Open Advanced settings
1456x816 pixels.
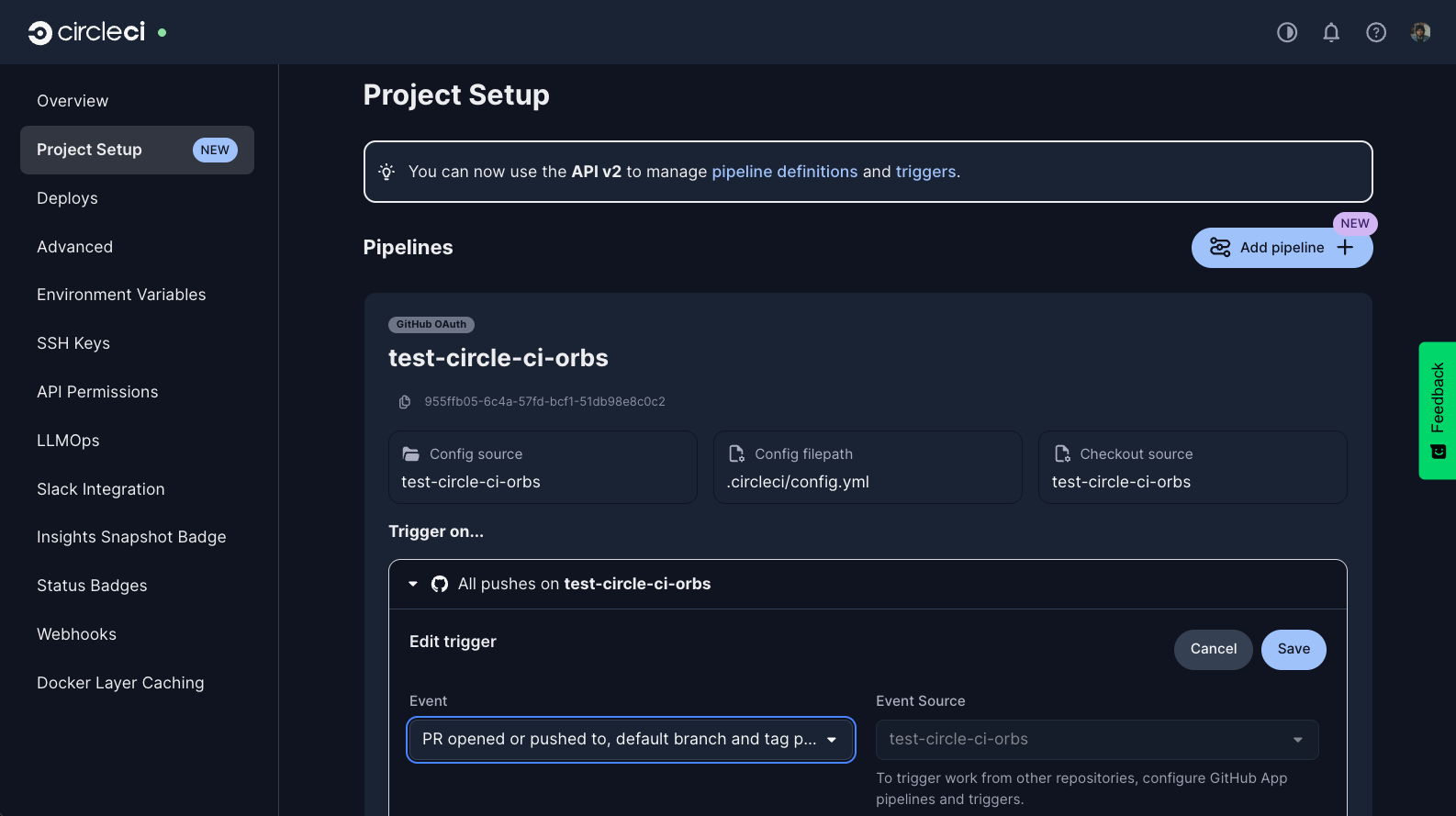(75, 247)
